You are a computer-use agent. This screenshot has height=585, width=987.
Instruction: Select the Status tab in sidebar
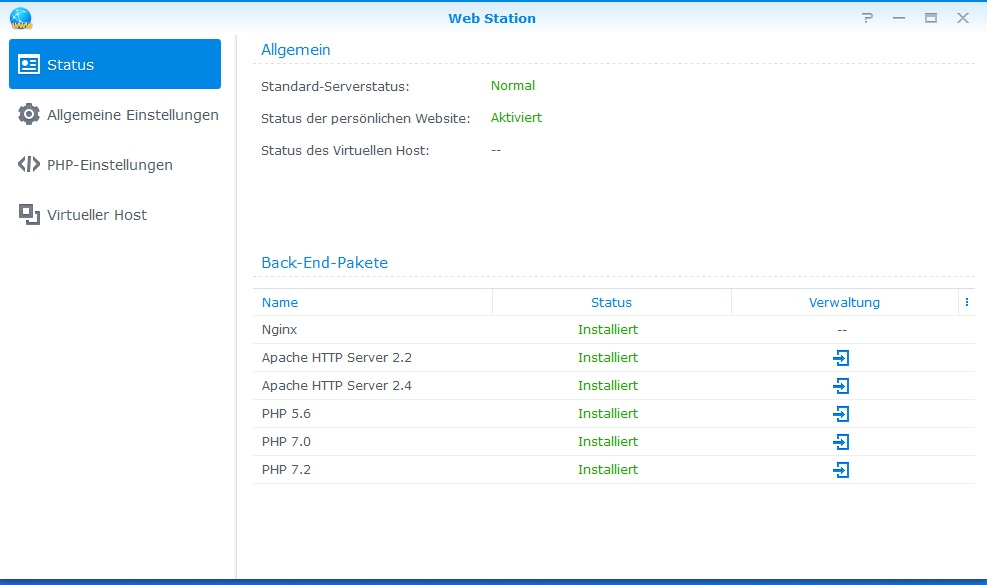(114, 65)
